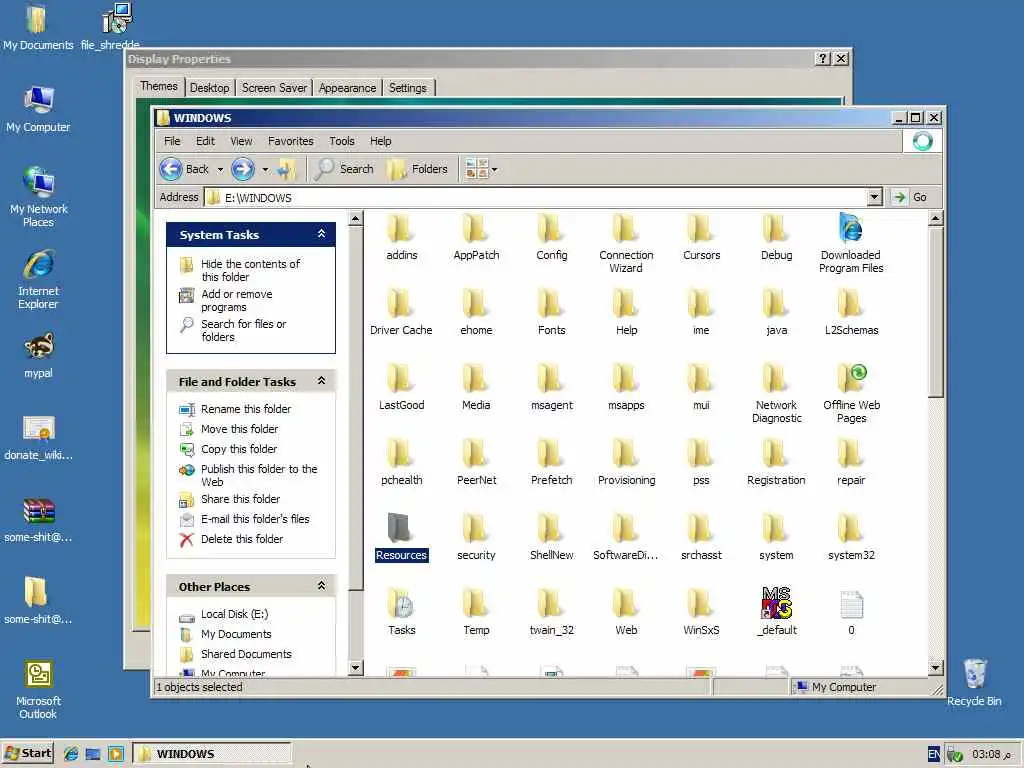Click Share this folder link
The image size is (1024, 768).
click(x=240, y=499)
